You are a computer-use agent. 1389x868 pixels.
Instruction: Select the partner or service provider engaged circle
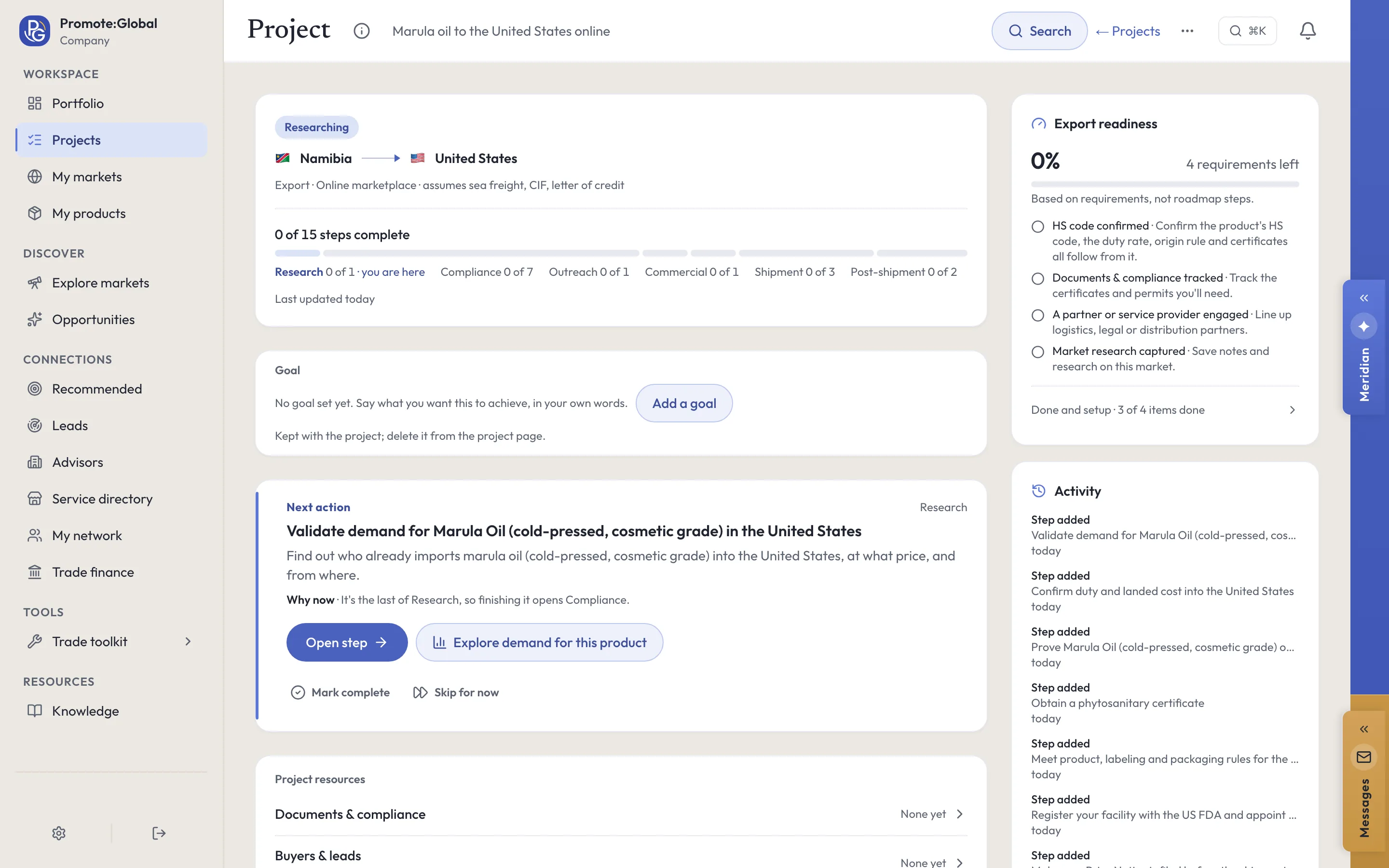[x=1038, y=315]
